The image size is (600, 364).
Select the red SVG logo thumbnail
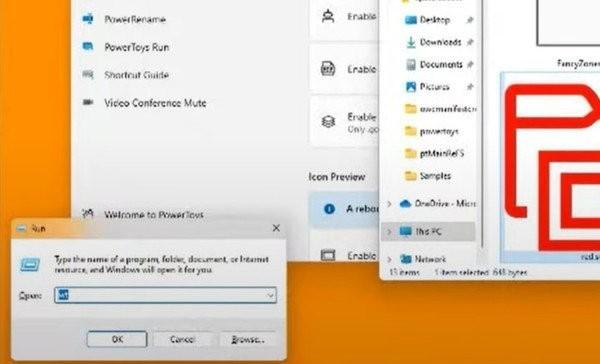coord(551,166)
